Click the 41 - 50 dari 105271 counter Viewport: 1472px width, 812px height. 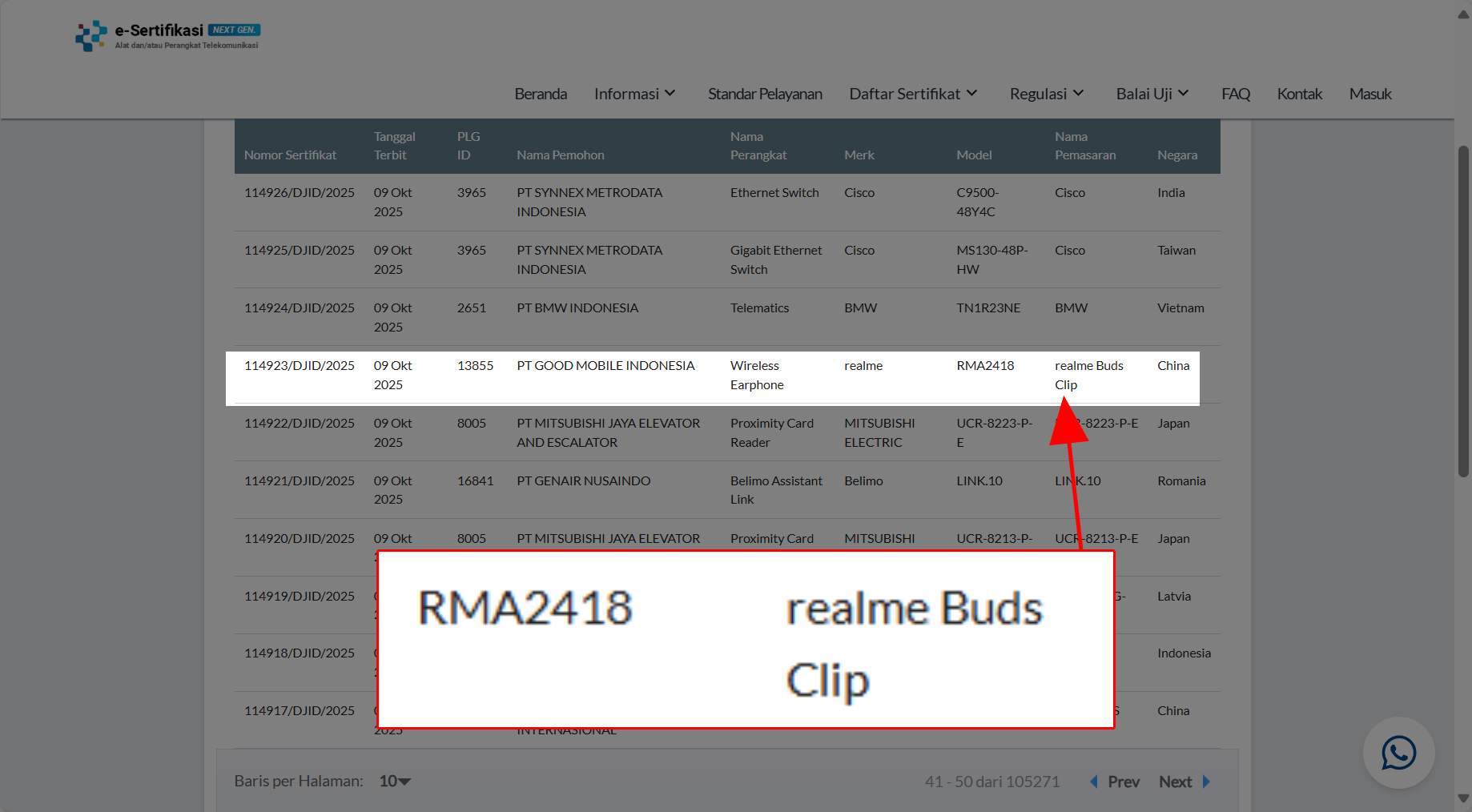click(992, 782)
